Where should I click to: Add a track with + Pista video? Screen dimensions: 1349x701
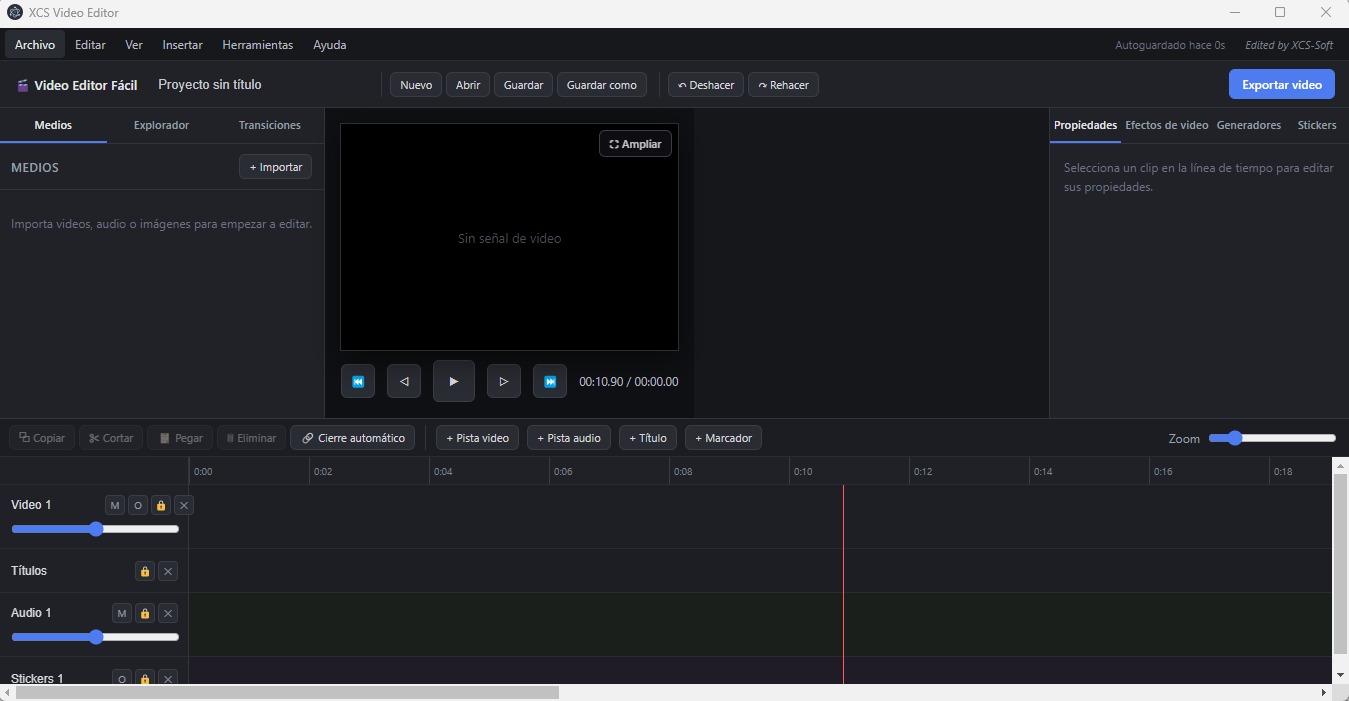tap(478, 438)
